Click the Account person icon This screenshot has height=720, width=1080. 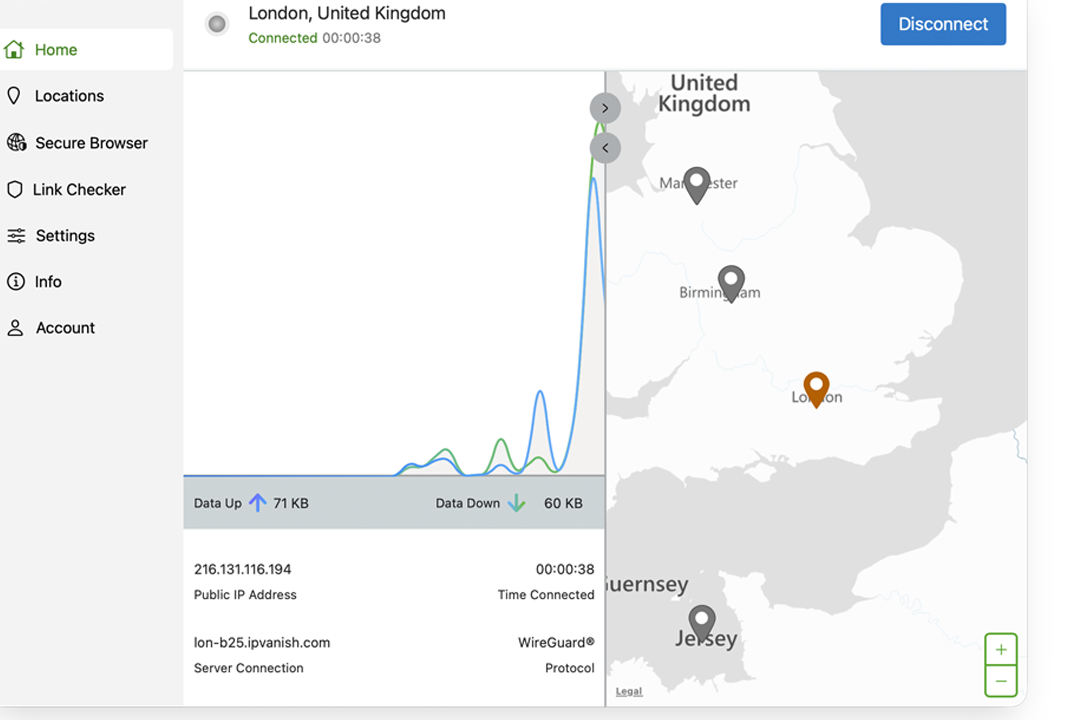[15, 328]
